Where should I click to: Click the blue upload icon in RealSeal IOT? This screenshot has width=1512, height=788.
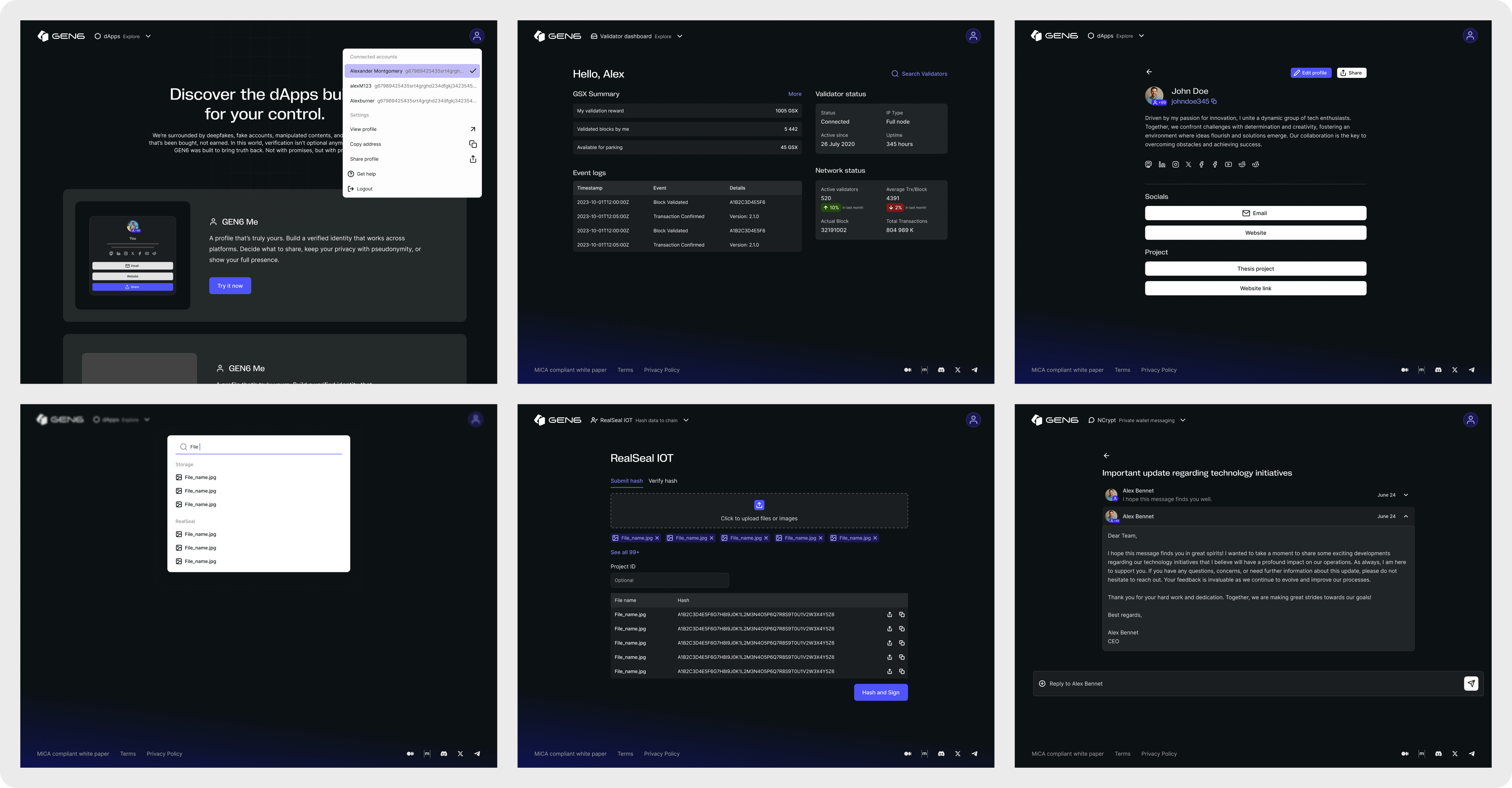759,505
